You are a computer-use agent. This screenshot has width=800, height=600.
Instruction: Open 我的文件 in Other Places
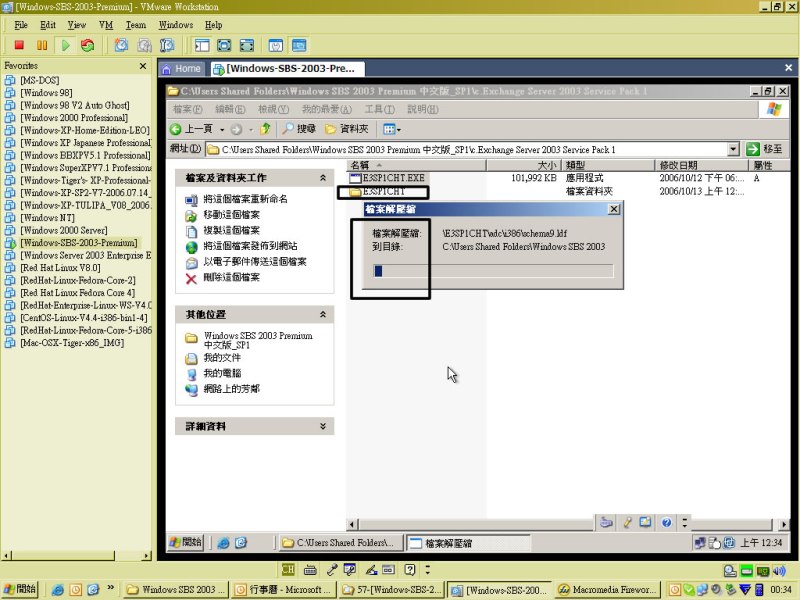tap(222, 358)
